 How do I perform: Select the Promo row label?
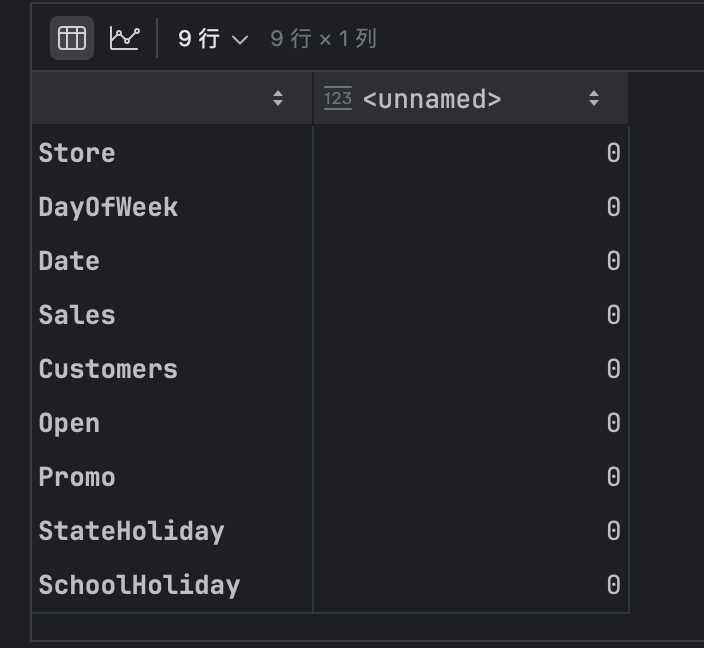[77, 477]
